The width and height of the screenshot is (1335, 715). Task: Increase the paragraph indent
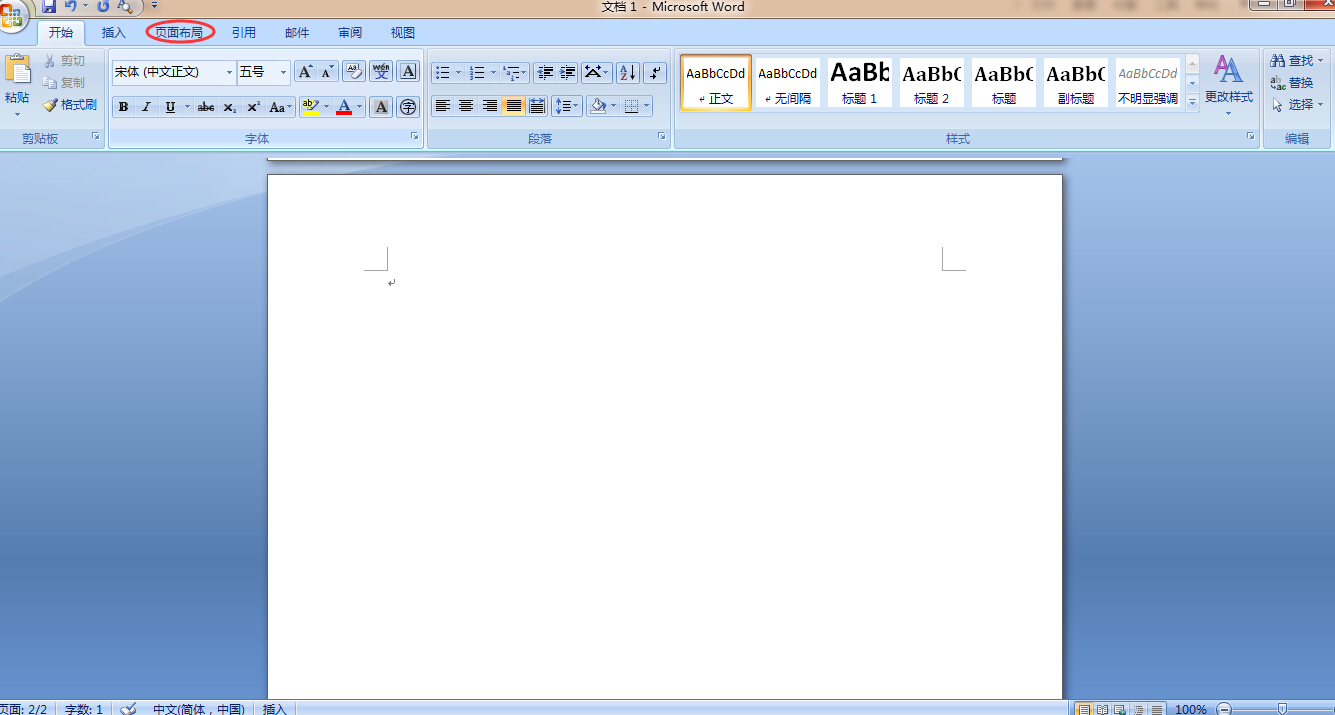click(x=568, y=73)
